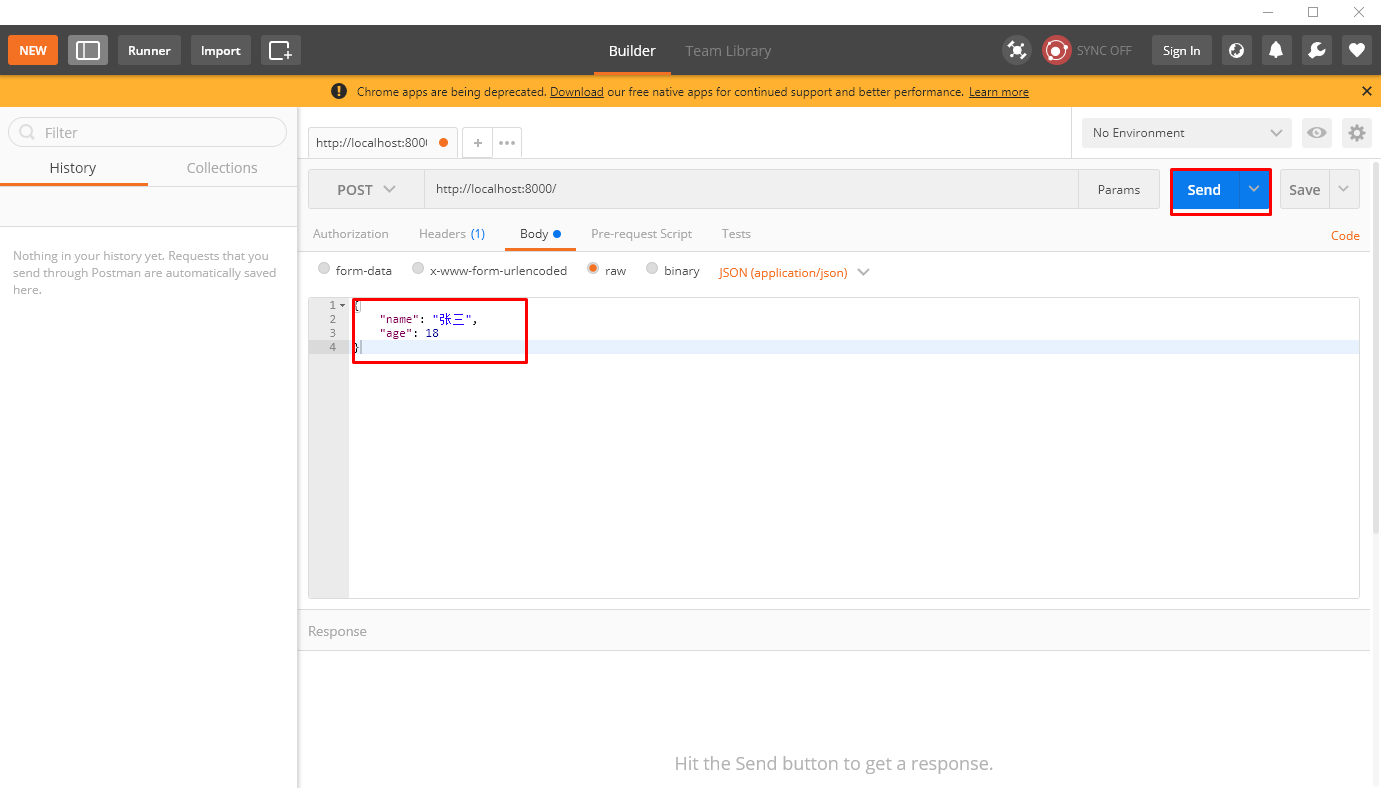
Task: Click the "name" line in body editor
Action: 428,319
